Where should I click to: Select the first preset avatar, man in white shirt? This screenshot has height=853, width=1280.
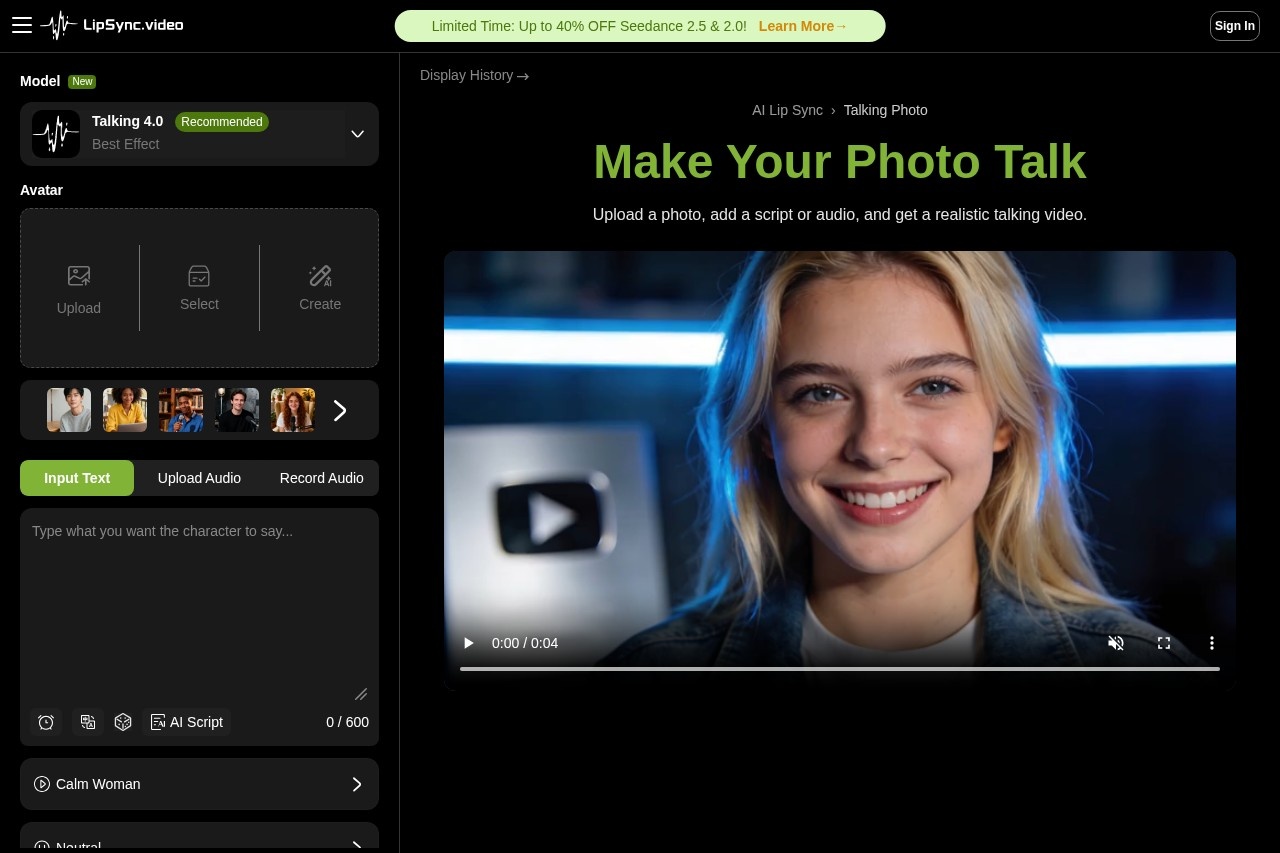coord(69,410)
